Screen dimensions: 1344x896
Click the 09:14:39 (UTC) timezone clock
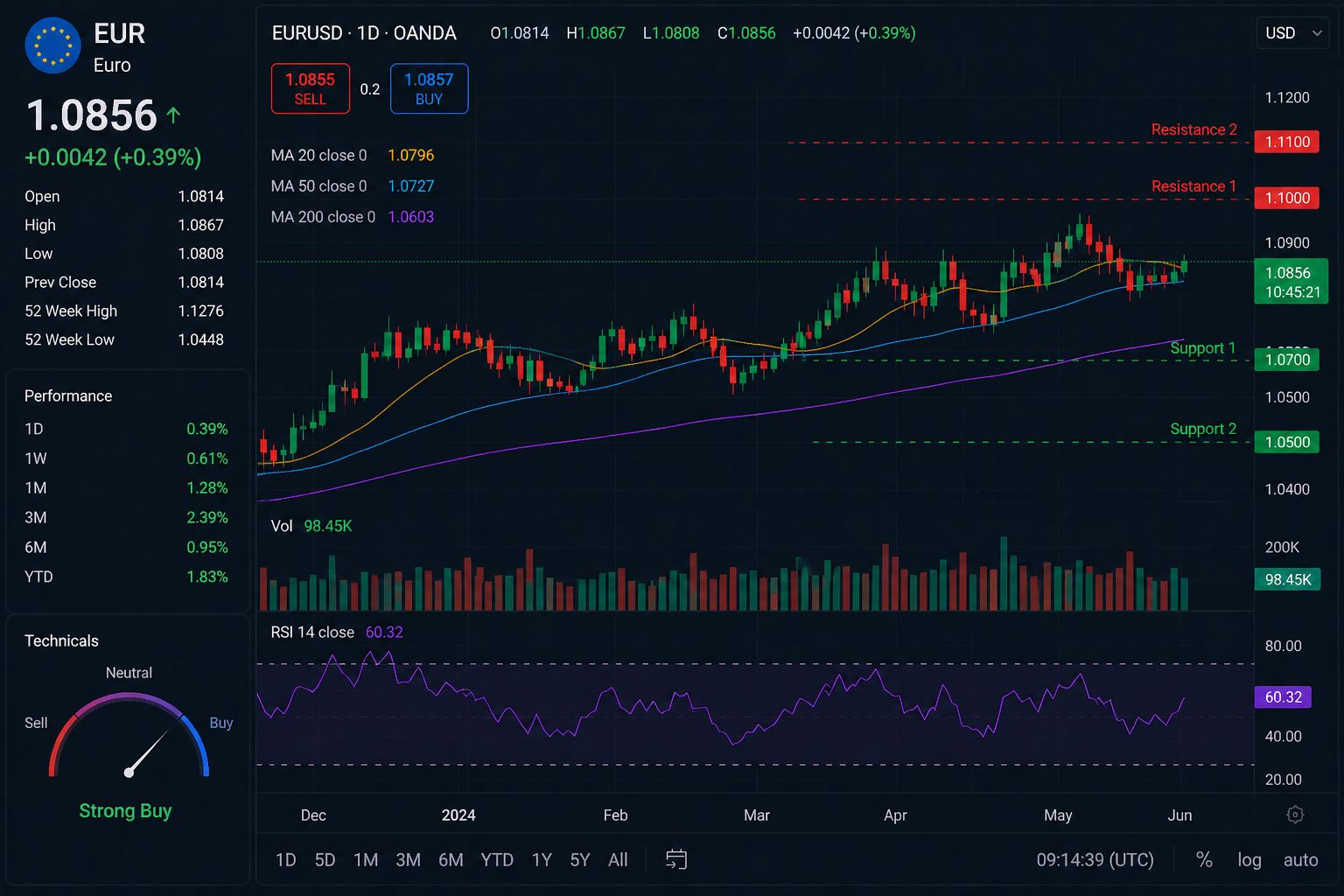click(1095, 860)
